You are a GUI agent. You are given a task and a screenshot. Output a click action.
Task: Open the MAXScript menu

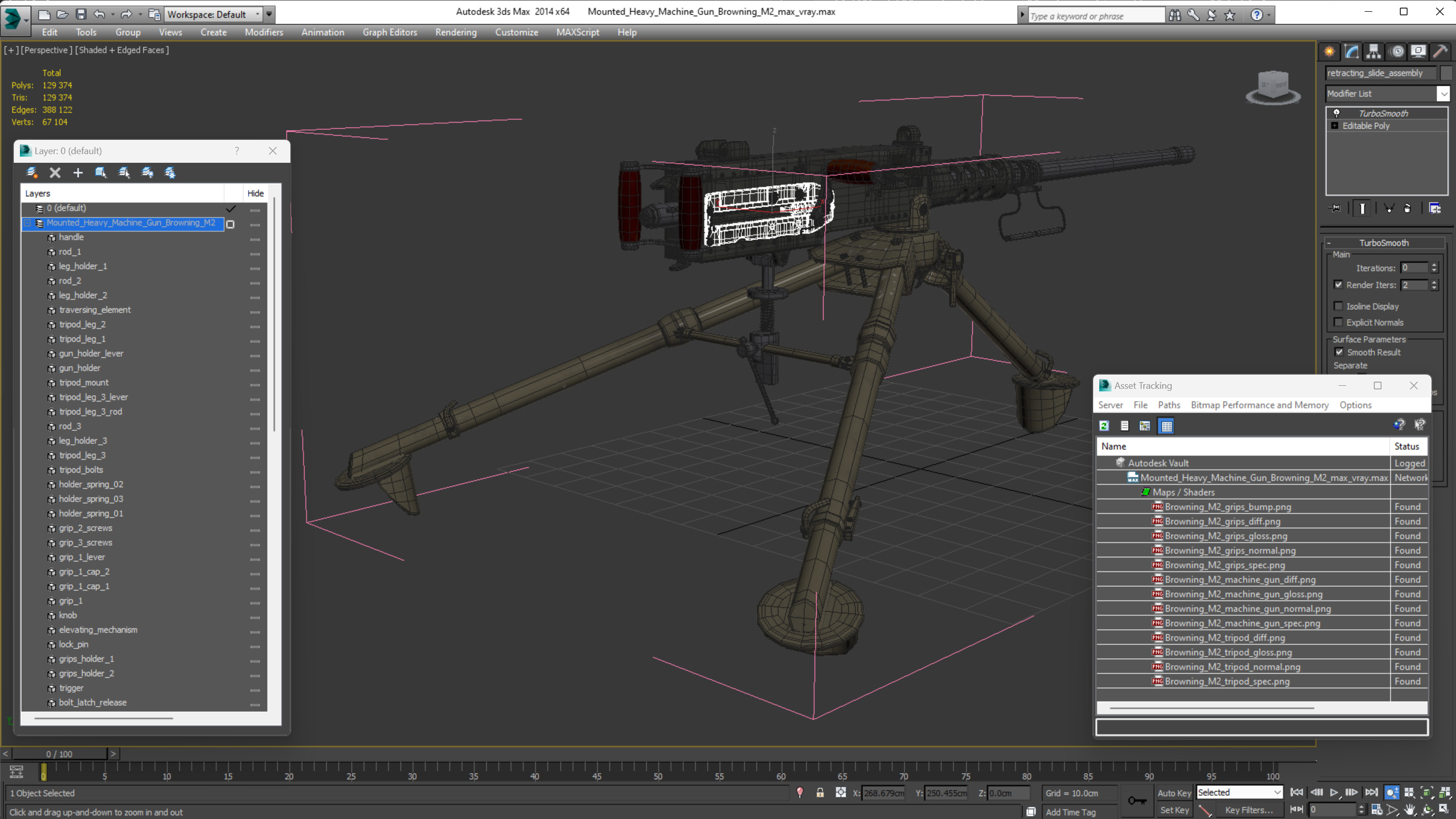[x=577, y=32]
